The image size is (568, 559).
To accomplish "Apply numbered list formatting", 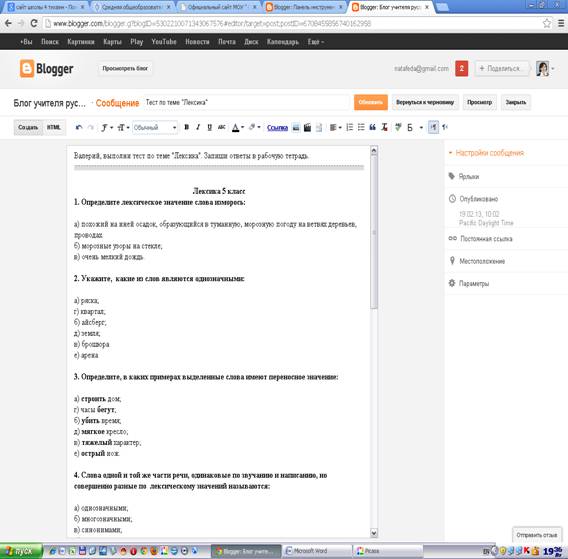I will (350, 127).
